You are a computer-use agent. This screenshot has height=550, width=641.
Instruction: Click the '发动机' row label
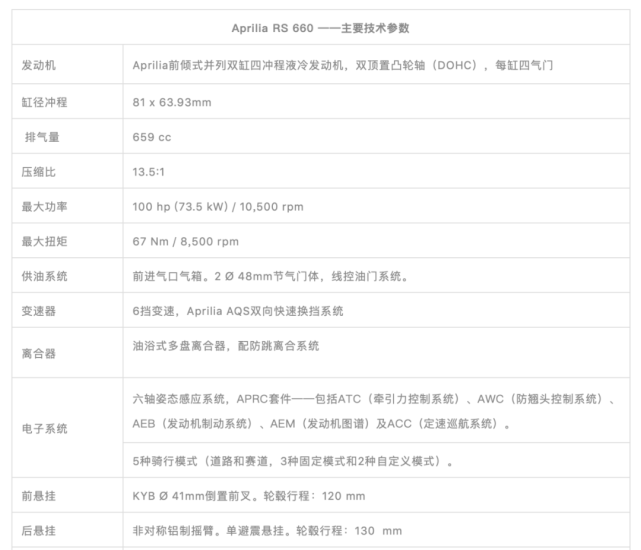tap(39, 65)
